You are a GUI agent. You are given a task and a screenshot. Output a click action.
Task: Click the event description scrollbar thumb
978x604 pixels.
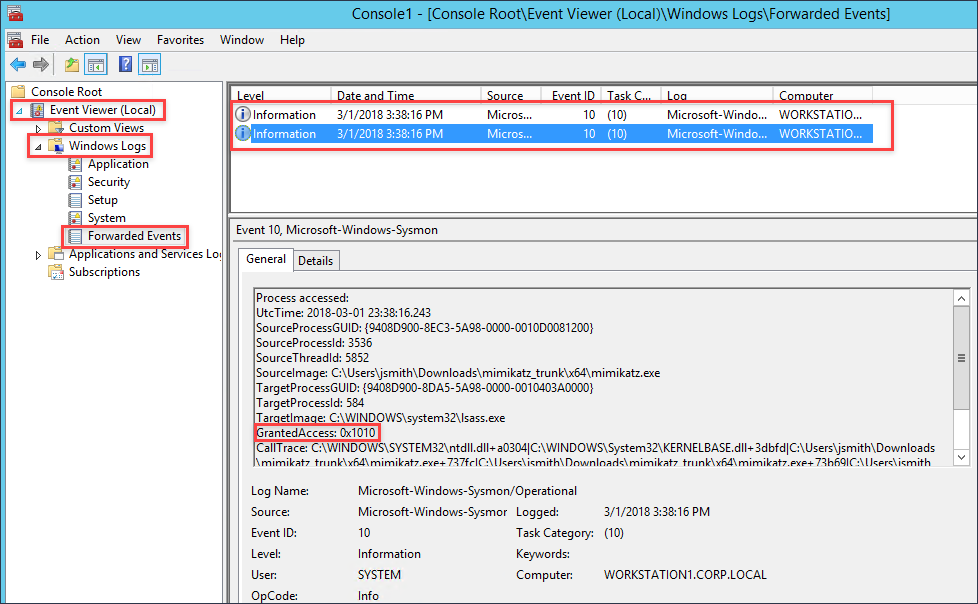(x=961, y=358)
